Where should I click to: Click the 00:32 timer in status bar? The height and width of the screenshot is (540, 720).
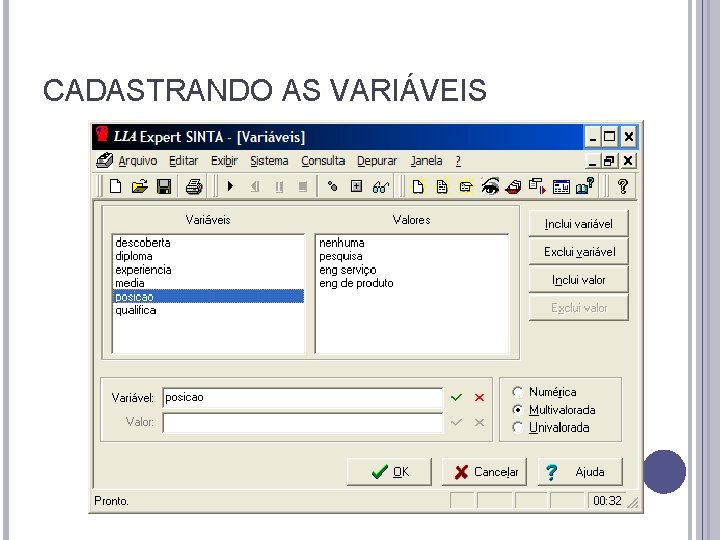pyautogui.click(x=607, y=500)
